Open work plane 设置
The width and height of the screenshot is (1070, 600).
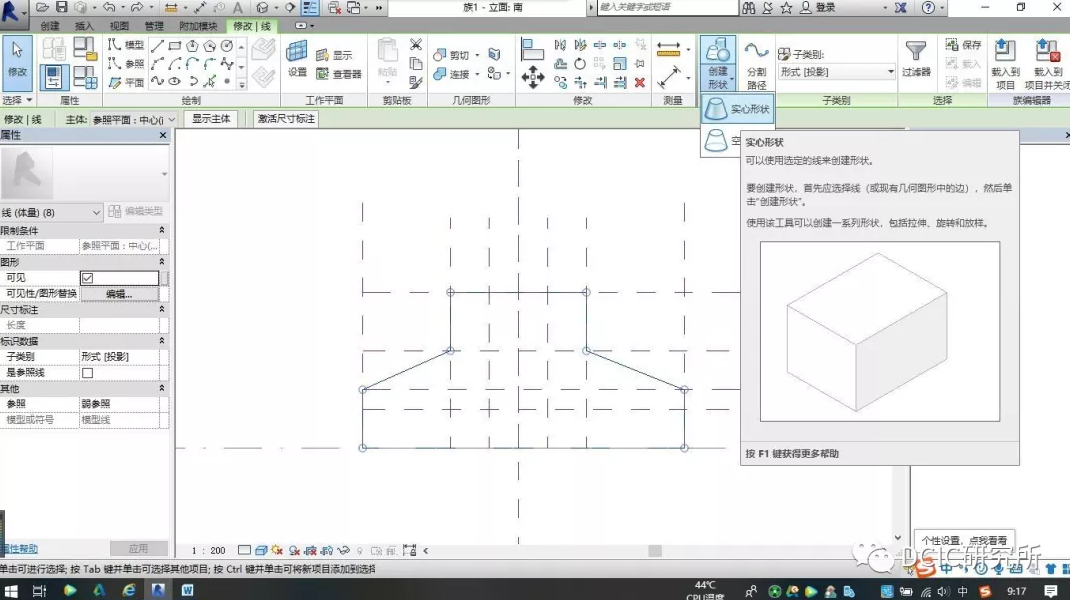point(297,59)
